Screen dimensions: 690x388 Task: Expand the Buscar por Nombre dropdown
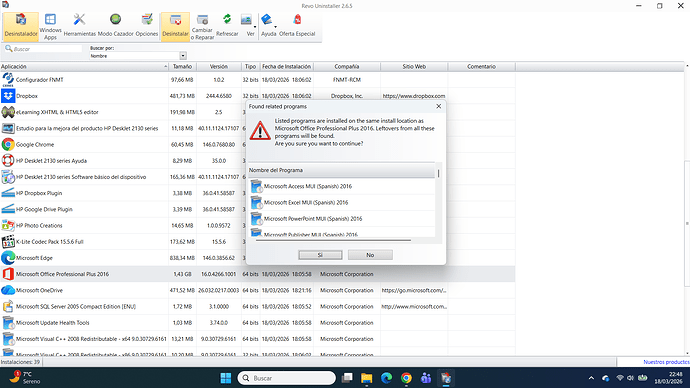coord(183,56)
